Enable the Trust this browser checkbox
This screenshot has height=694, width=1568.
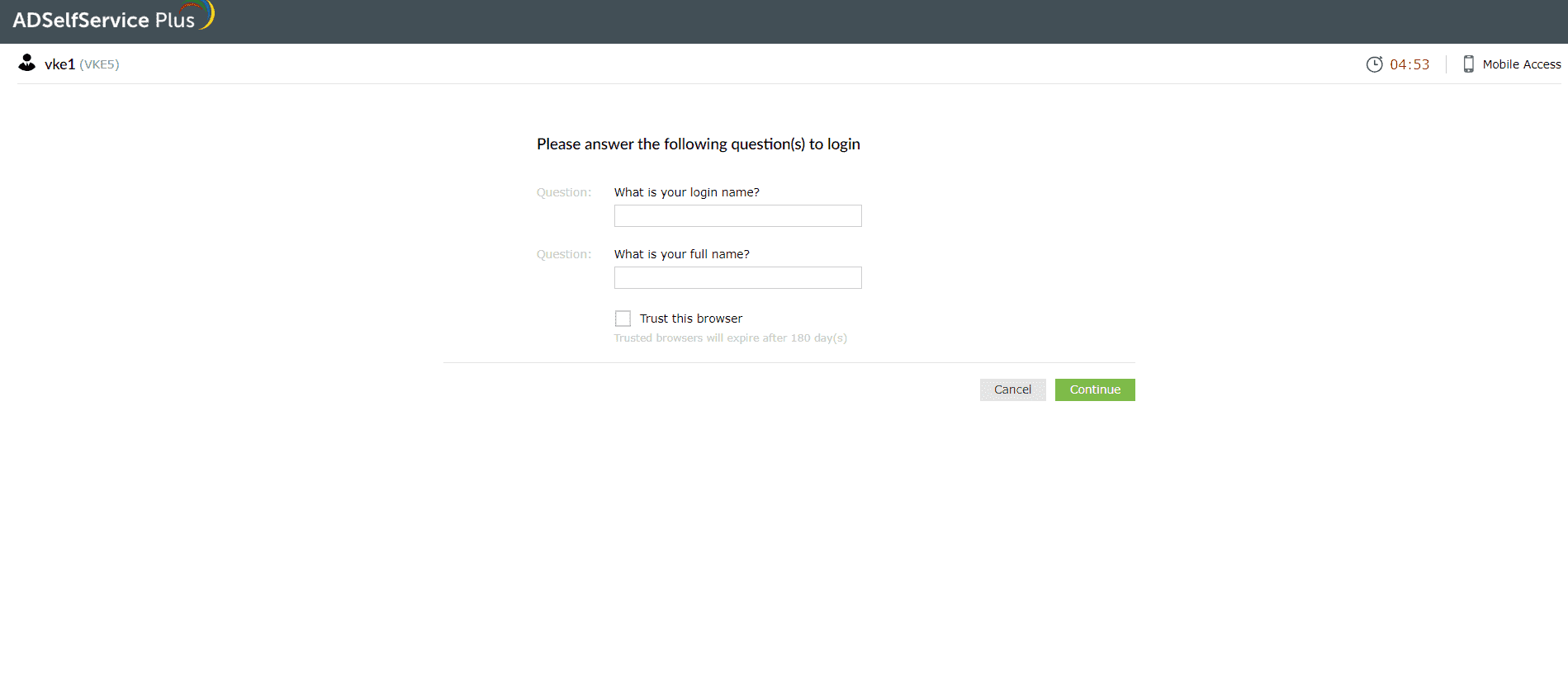point(623,319)
